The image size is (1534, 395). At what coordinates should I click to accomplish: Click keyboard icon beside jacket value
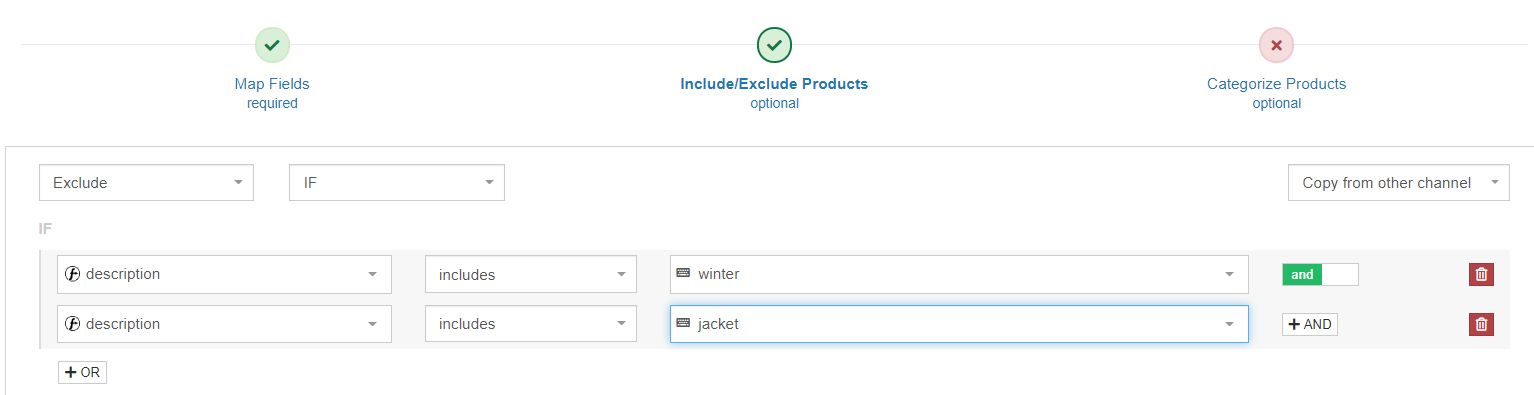coord(683,323)
